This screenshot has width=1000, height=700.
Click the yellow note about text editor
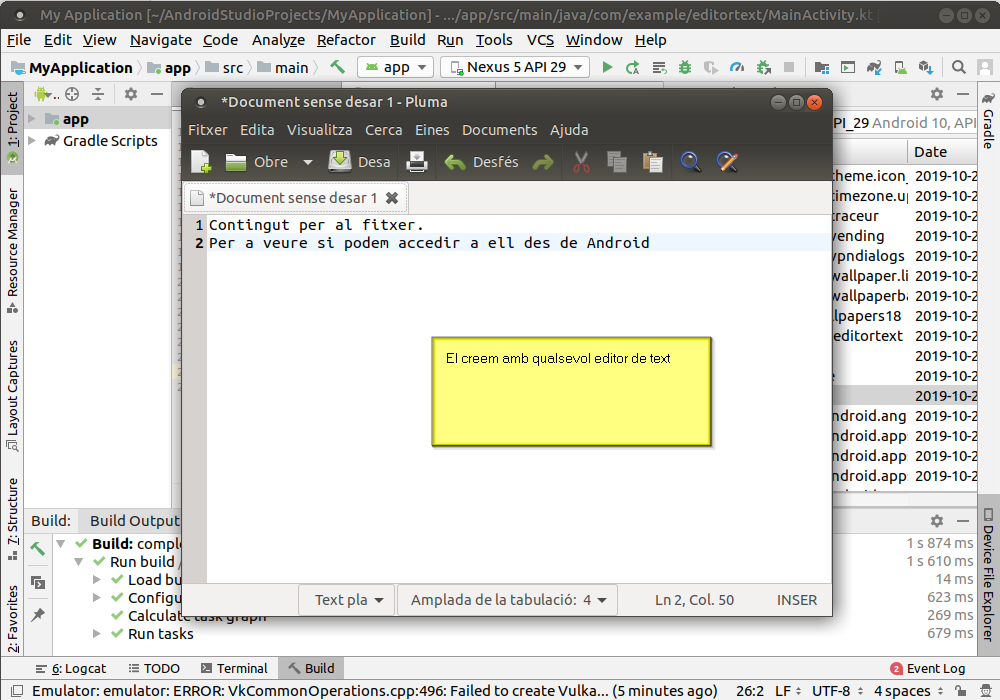(571, 391)
